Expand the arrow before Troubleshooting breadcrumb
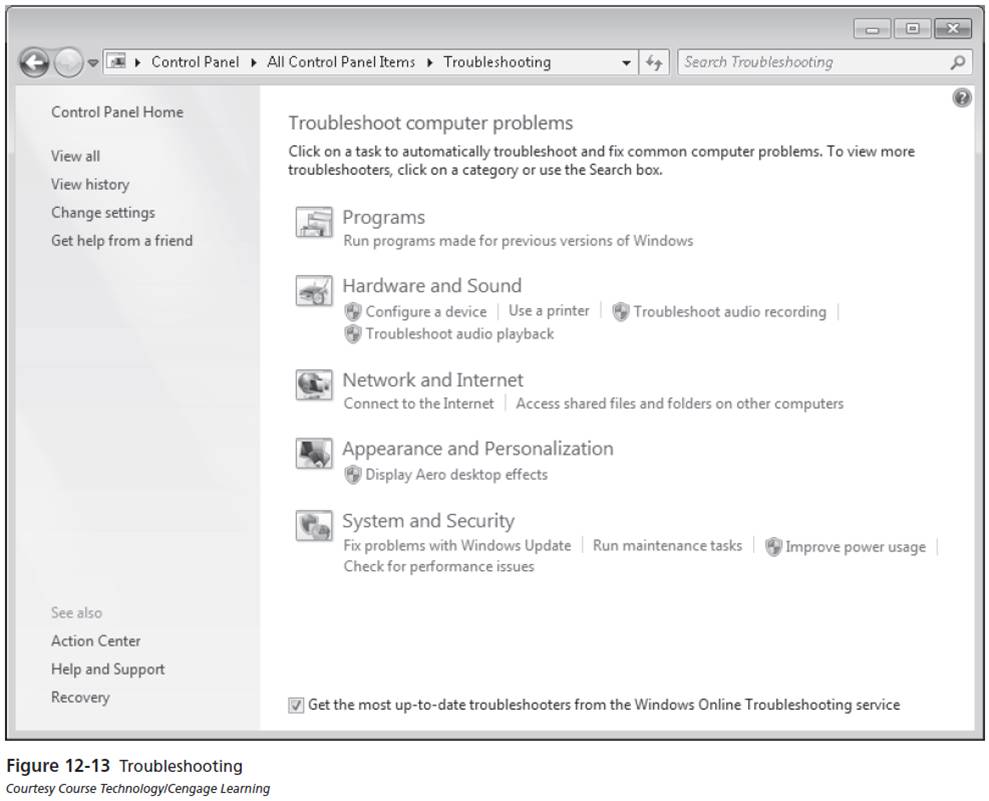This screenshot has height=801, width=989. tap(430, 62)
